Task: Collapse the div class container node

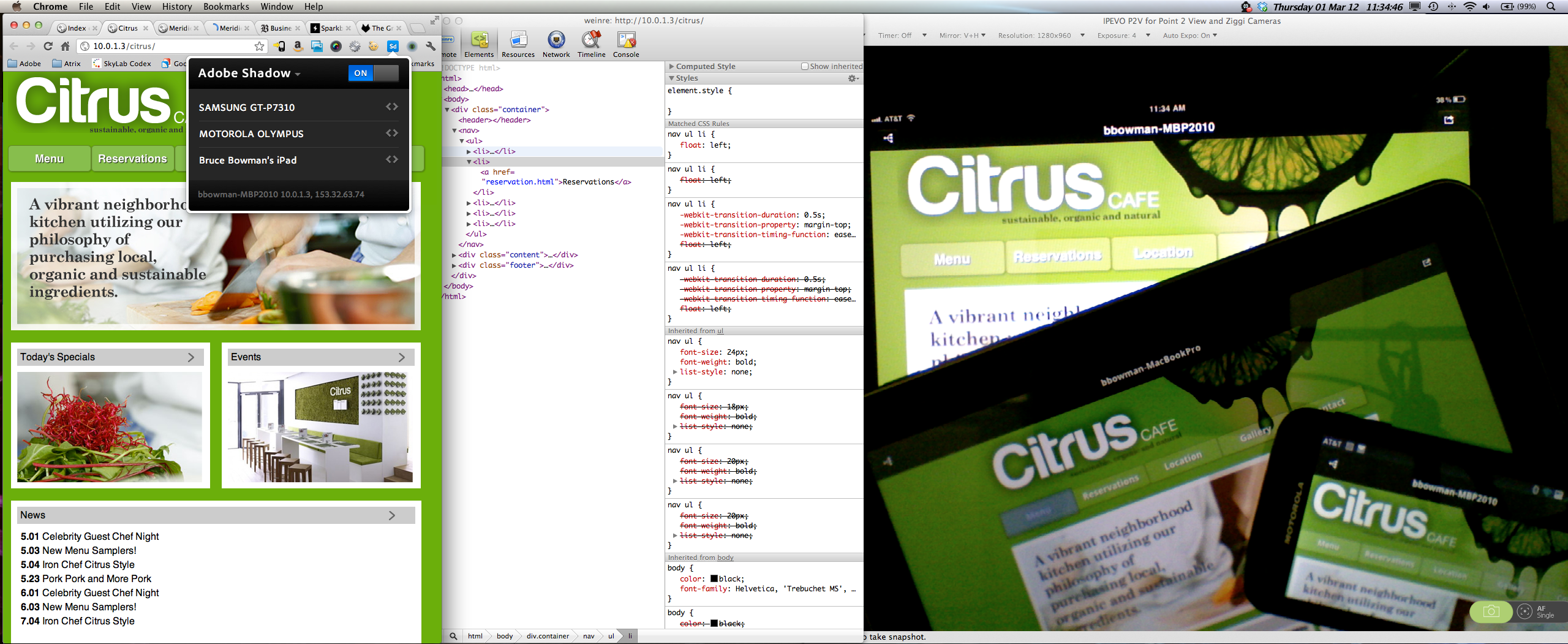Action: 447,110
